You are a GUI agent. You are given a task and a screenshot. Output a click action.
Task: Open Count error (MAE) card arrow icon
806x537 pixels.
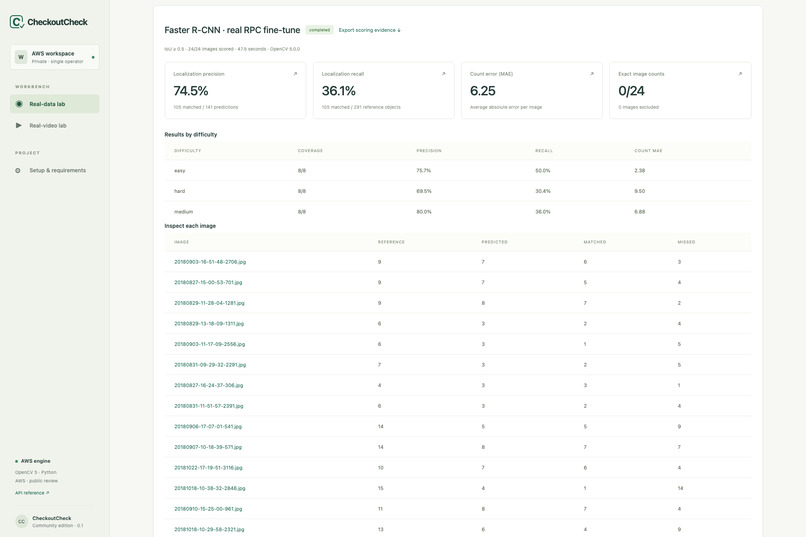click(x=592, y=74)
